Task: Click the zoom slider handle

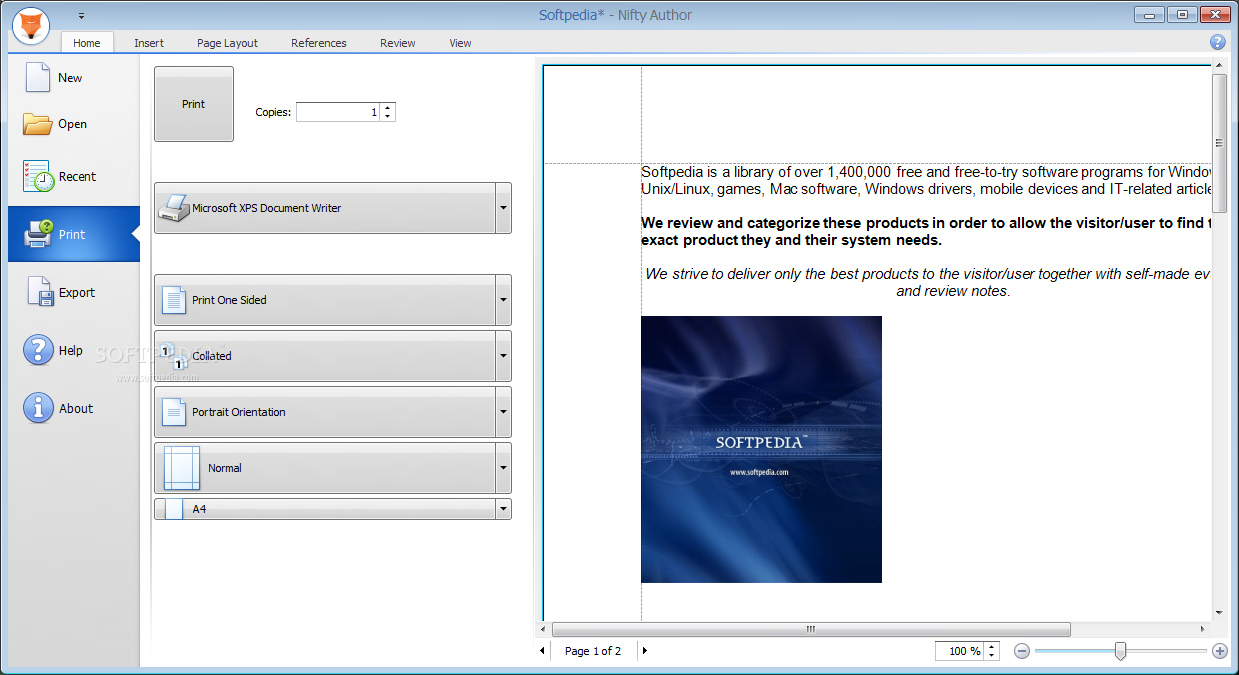Action: coord(1120,651)
